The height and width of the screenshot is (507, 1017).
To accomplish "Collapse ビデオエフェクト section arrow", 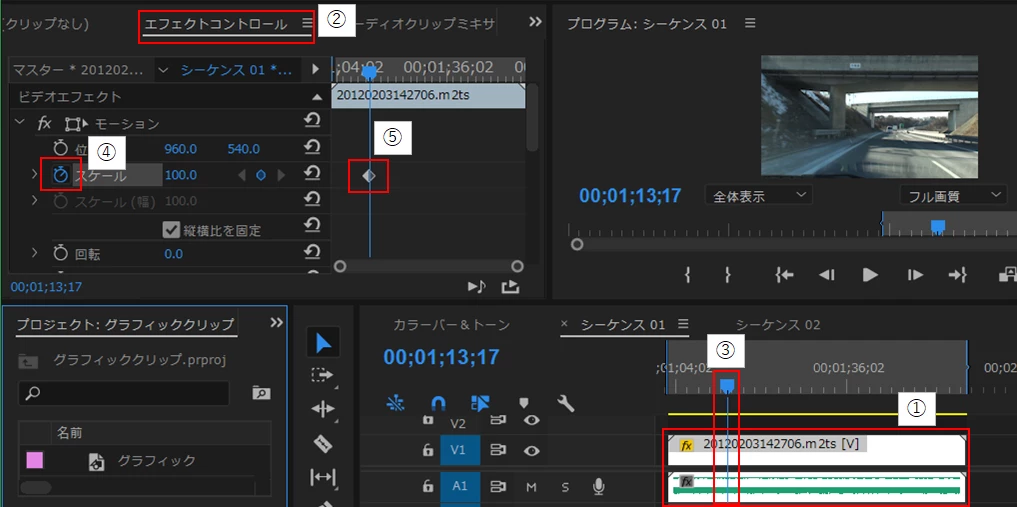I will point(317,97).
